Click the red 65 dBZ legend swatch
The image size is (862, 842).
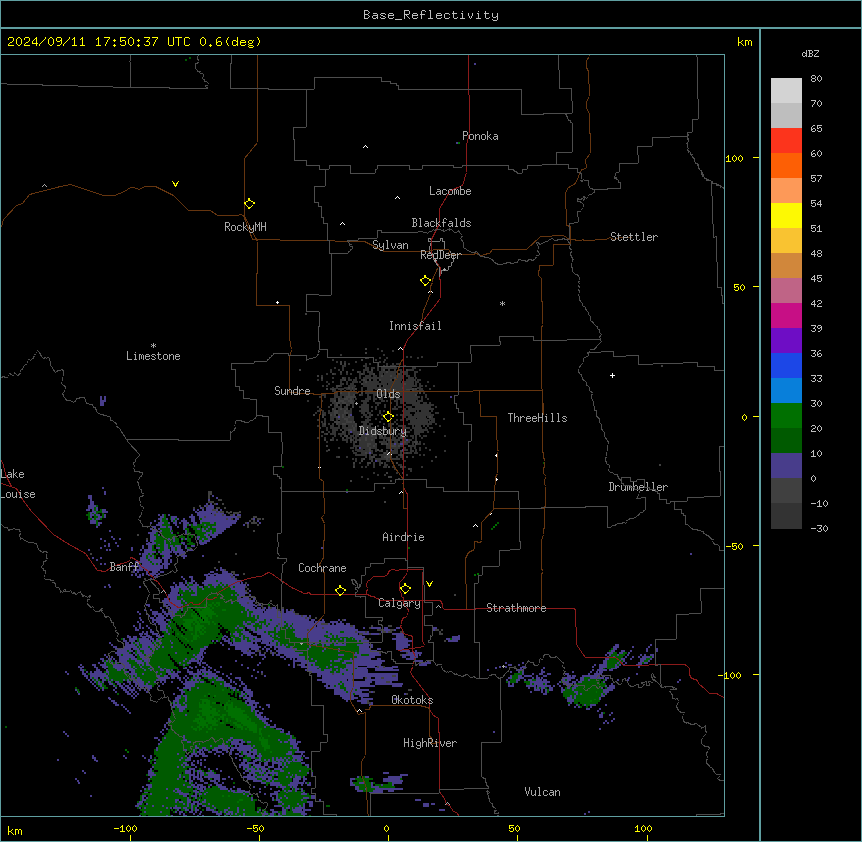click(x=786, y=141)
